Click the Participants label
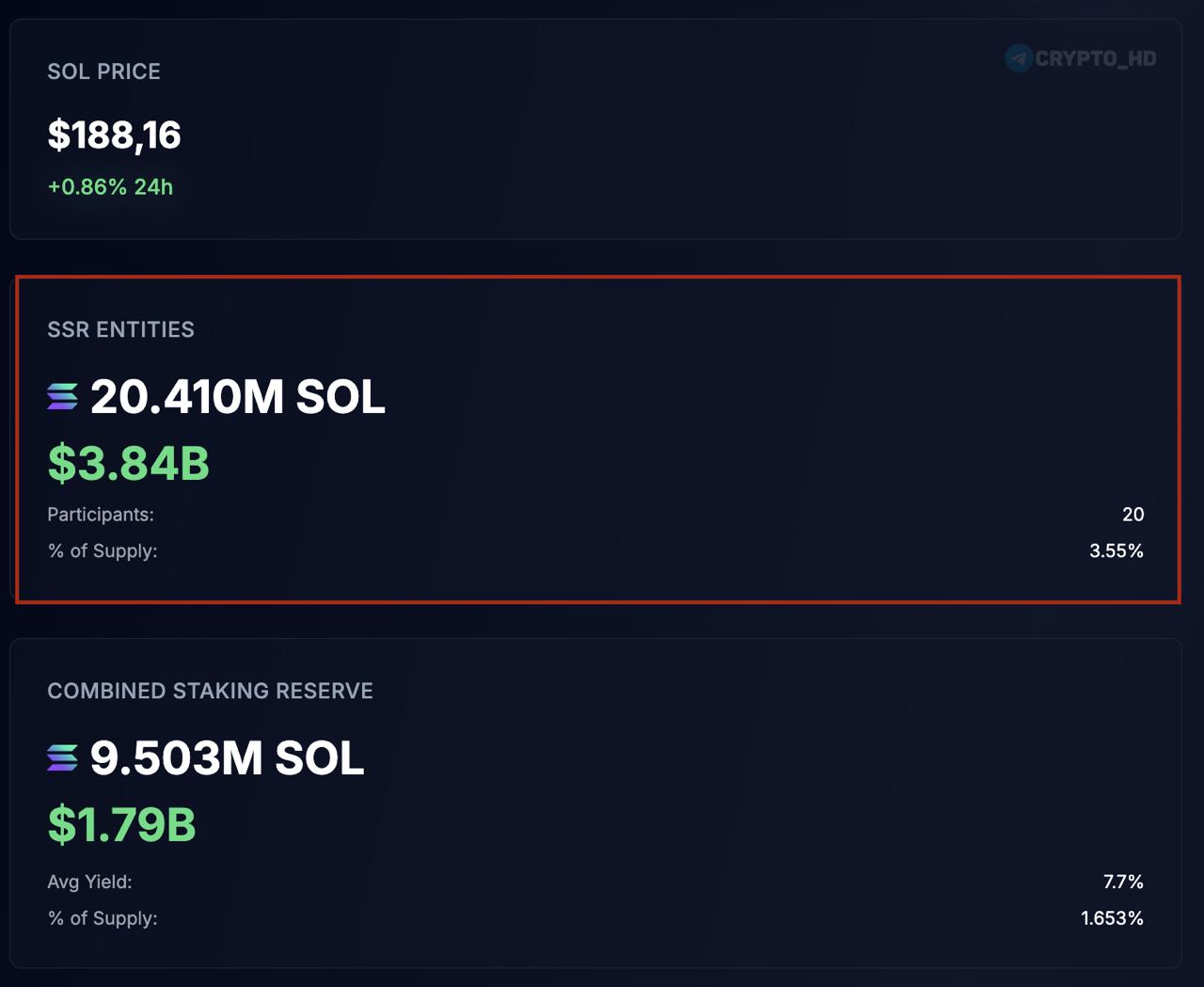Screen dimensions: 1204x987 [101, 515]
